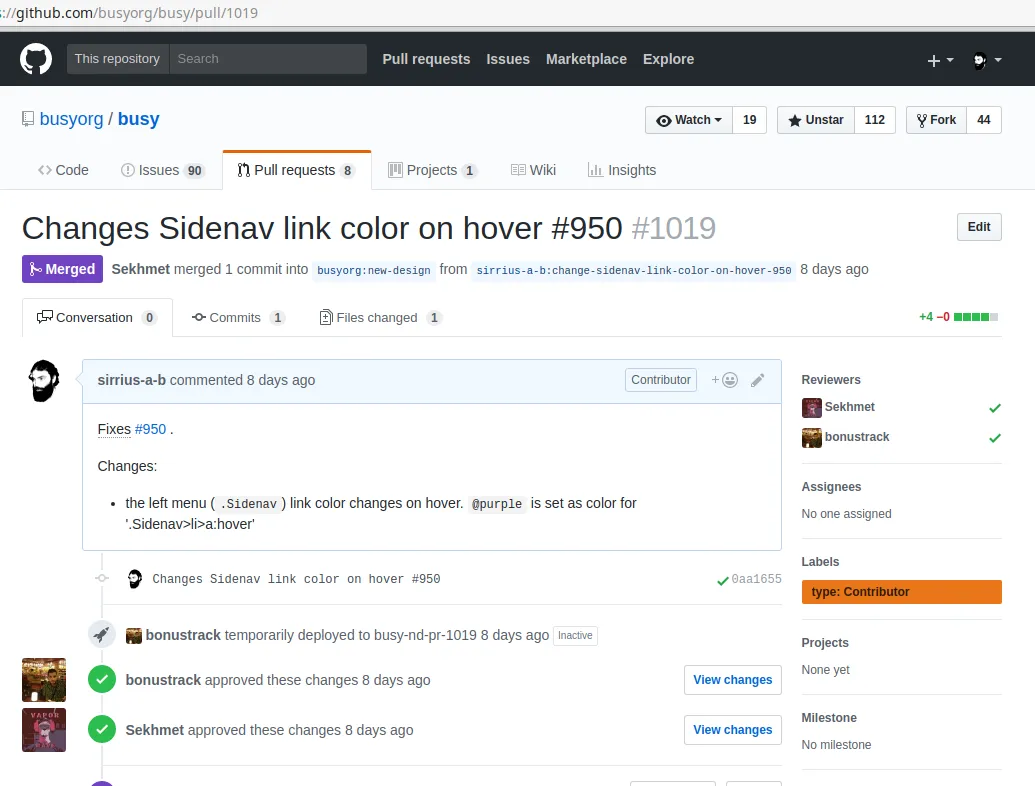Viewport: 1035px width, 786px height.
Task: View the 112 stargazers count
Action: tap(875, 120)
